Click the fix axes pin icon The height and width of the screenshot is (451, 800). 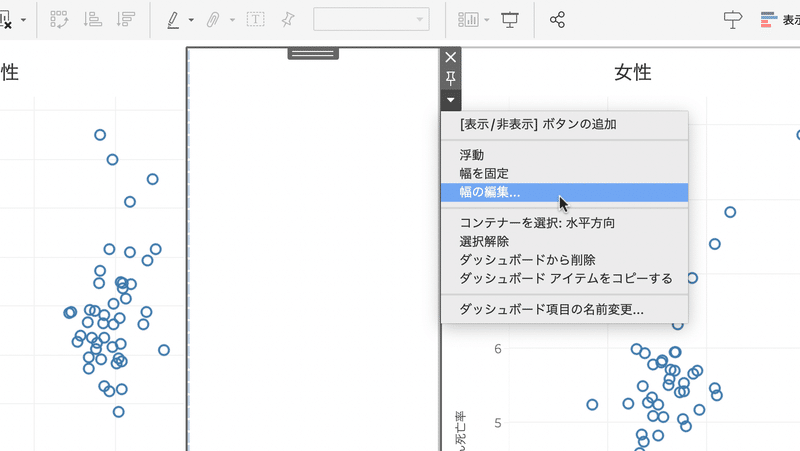click(x=288, y=20)
